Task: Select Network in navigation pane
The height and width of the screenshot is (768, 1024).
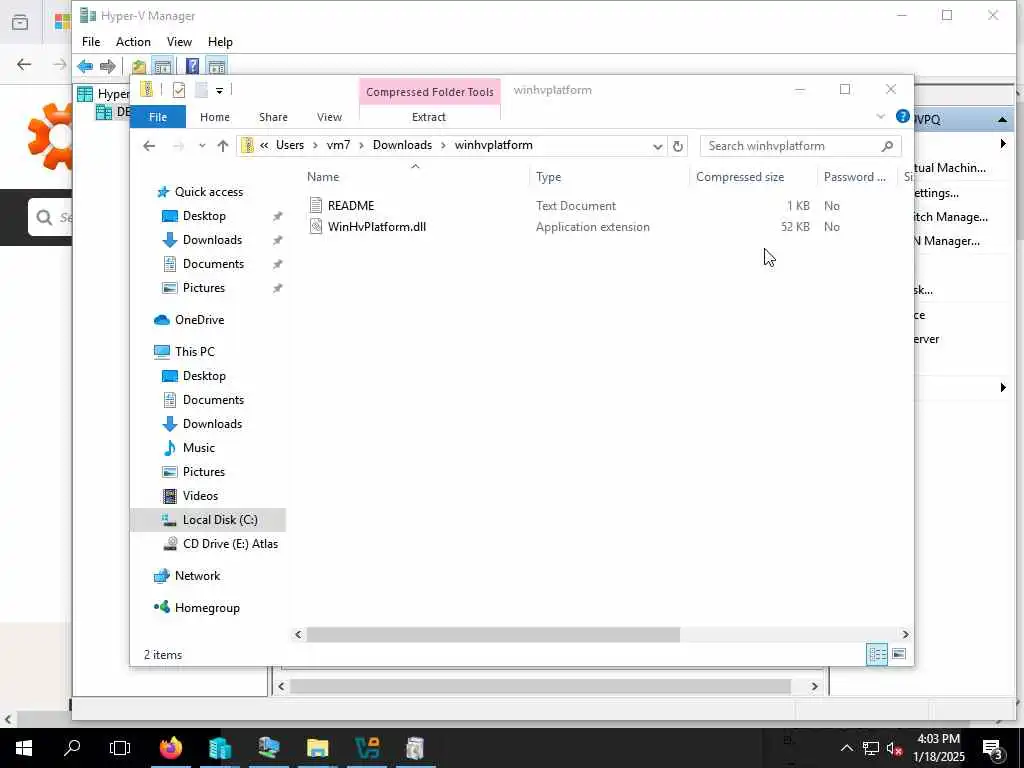Action: 197,576
